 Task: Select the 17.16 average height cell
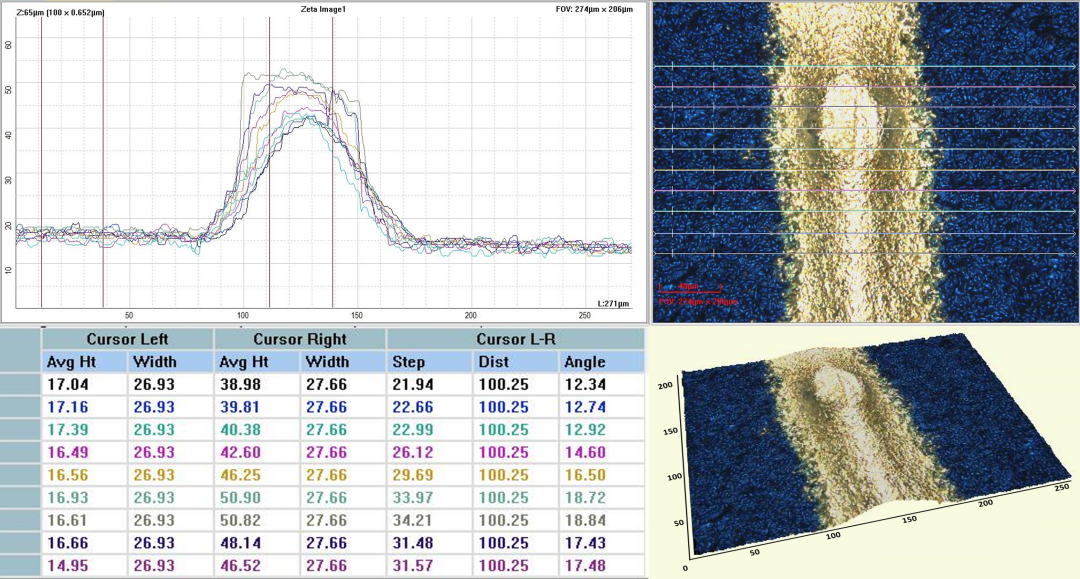pyautogui.click(x=85, y=407)
